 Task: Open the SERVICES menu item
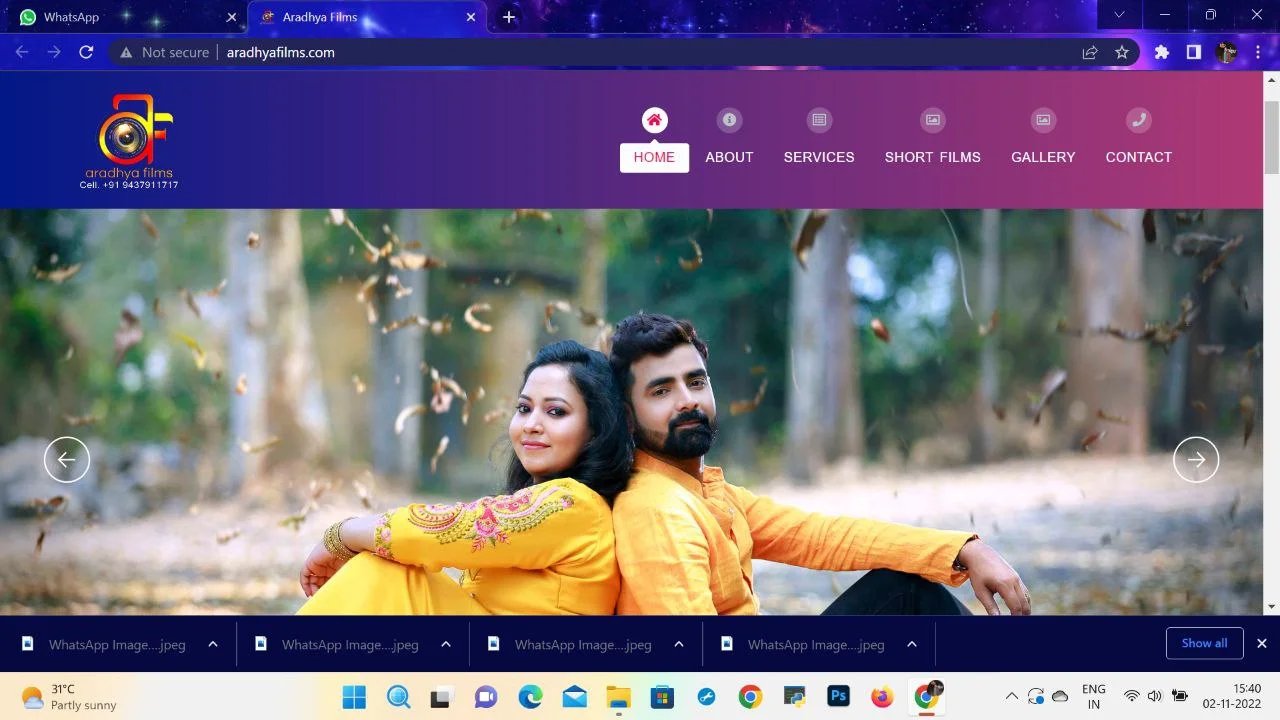(x=818, y=157)
